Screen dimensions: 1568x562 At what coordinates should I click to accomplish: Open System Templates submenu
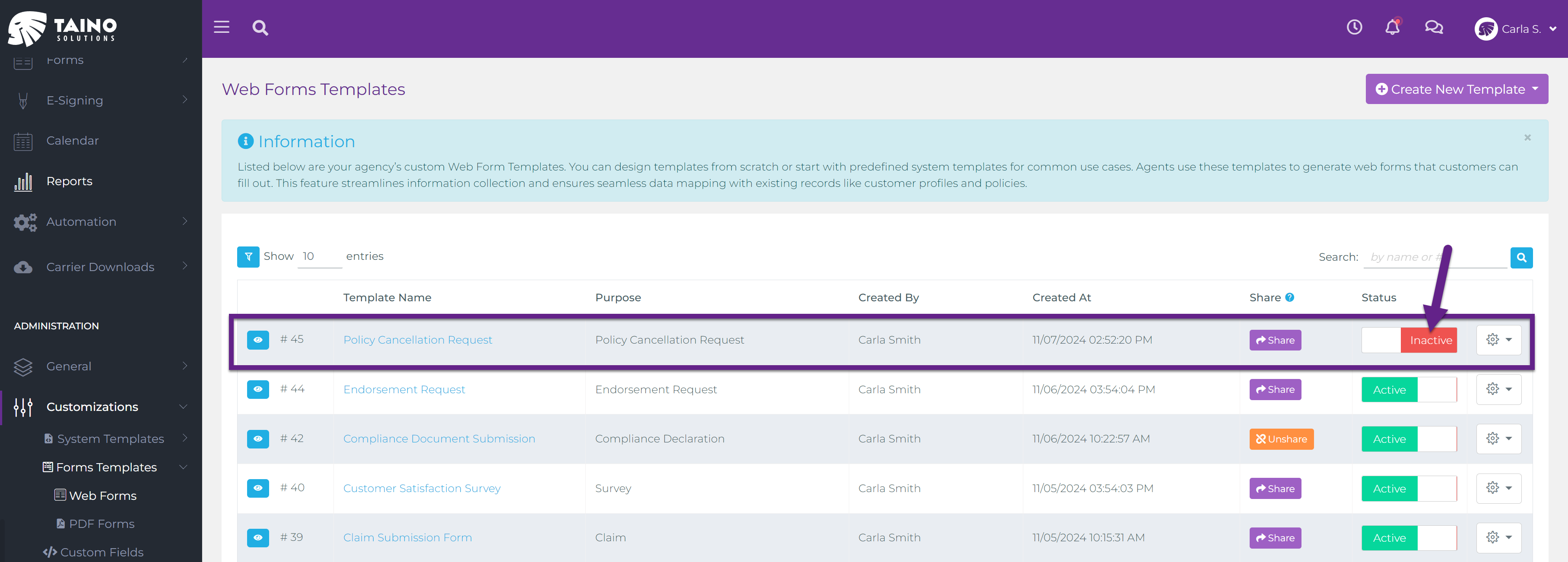pyautogui.click(x=111, y=439)
